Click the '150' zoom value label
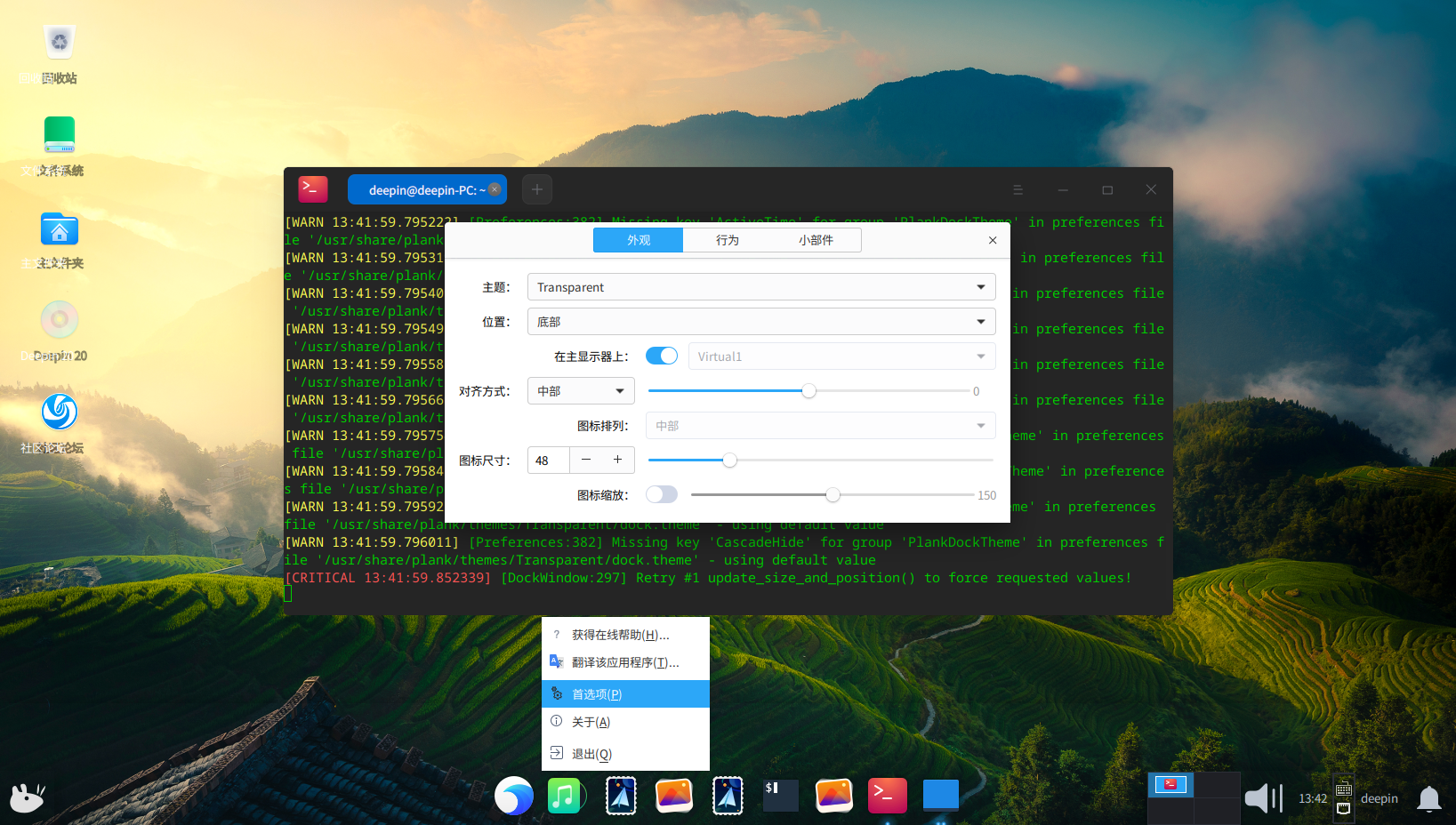 coord(987,495)
